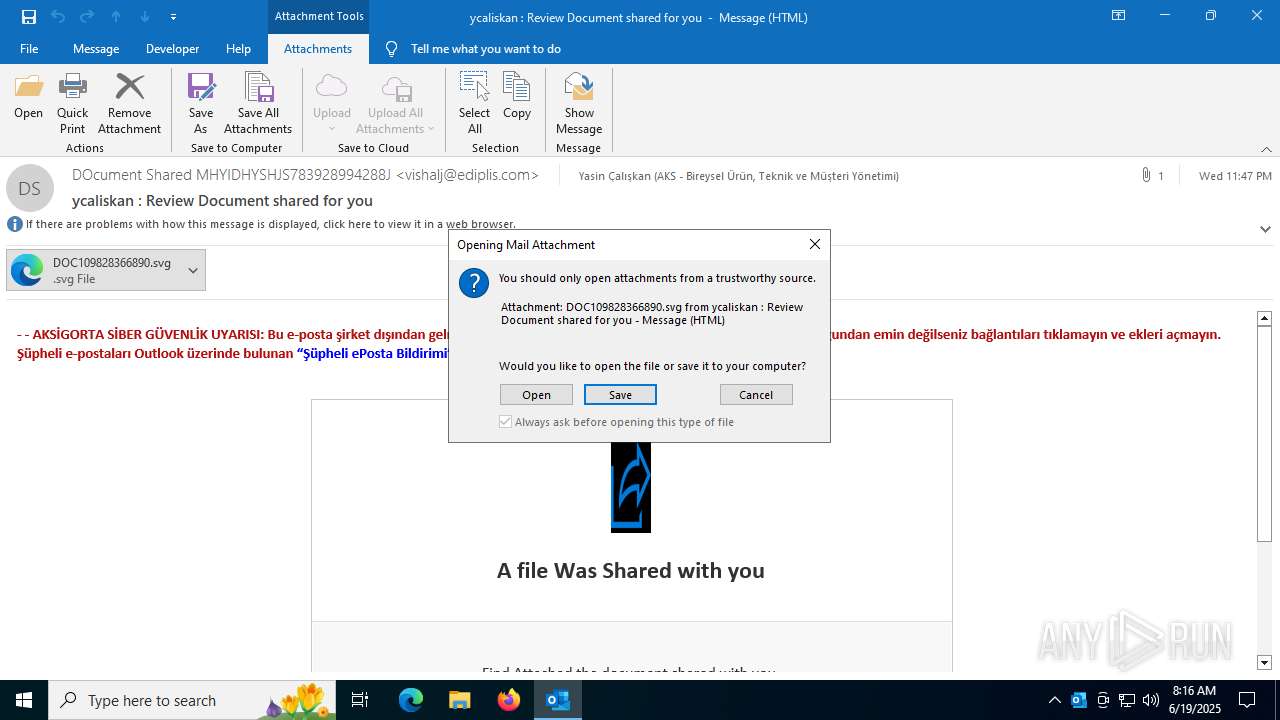Viewport: 1280px width, 720px height.
Task: Click the volume icon in system tray
Action: (x=1151, y=700)
